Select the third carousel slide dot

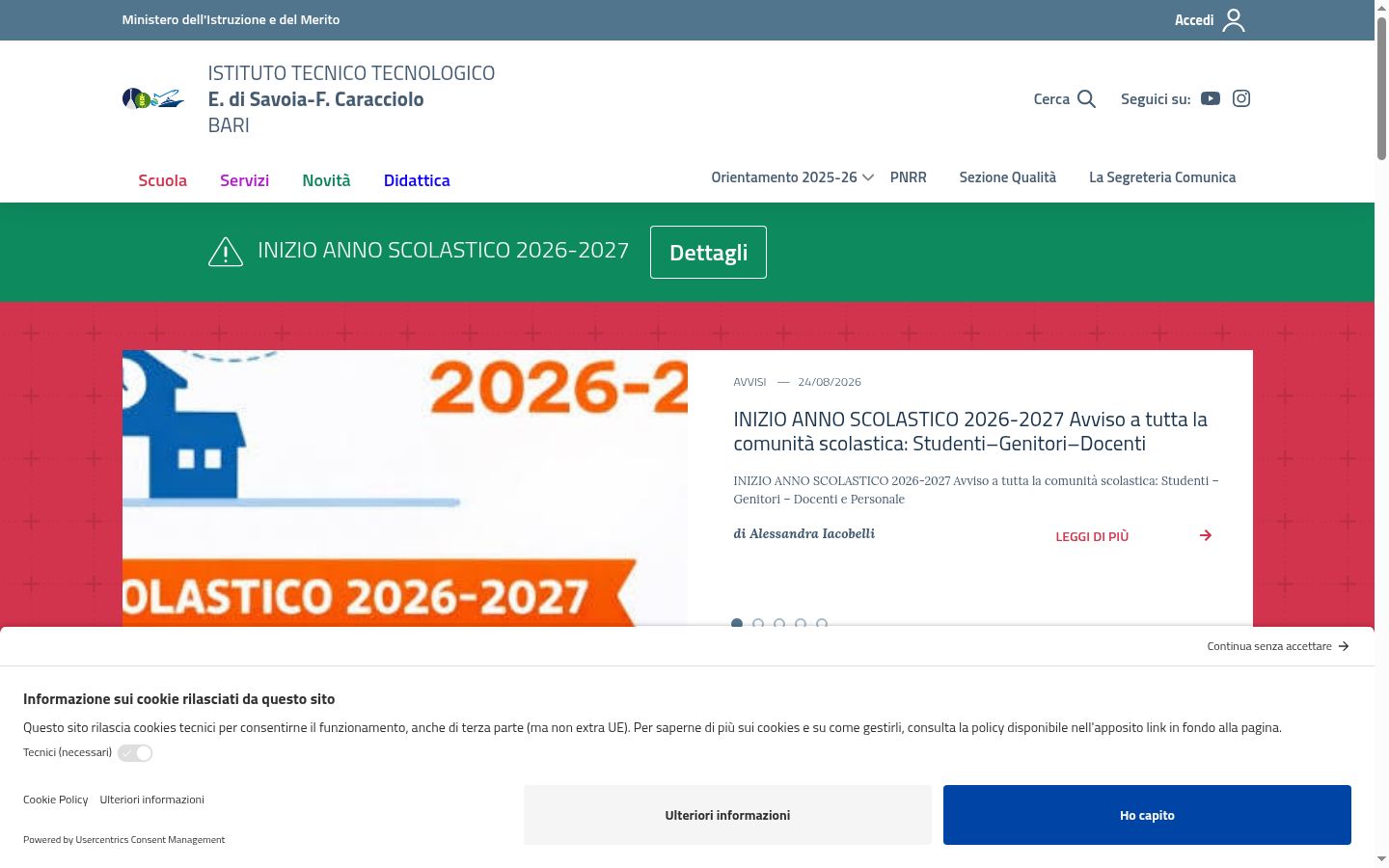(x=779, y=623)
